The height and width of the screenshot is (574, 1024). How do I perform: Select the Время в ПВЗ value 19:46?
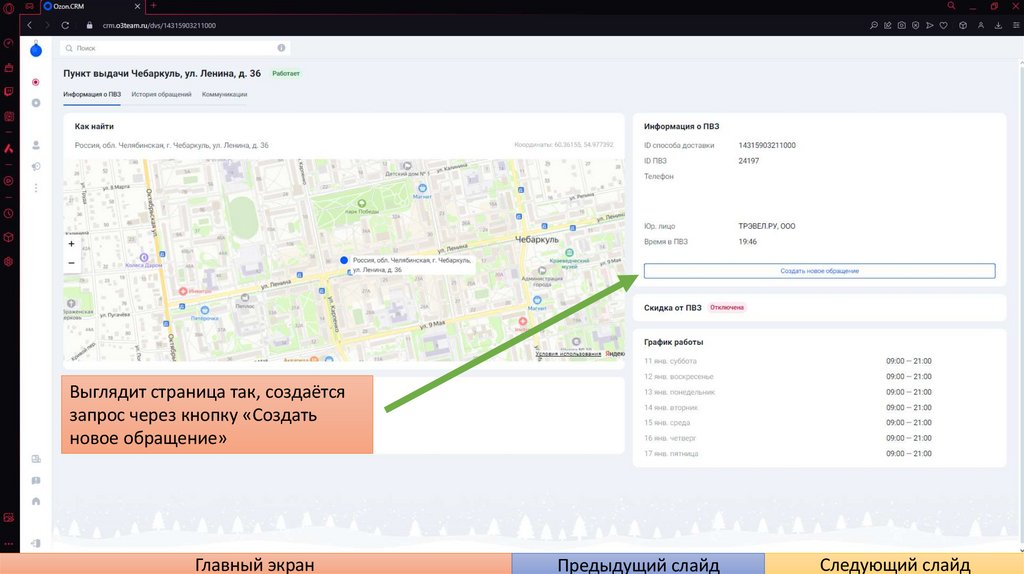click(x=748, y=242)
